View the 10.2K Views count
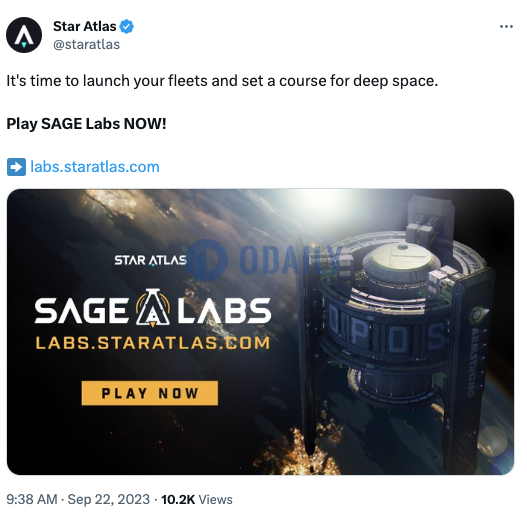This screenshot has height=521, width=527. tap(197, 499)
